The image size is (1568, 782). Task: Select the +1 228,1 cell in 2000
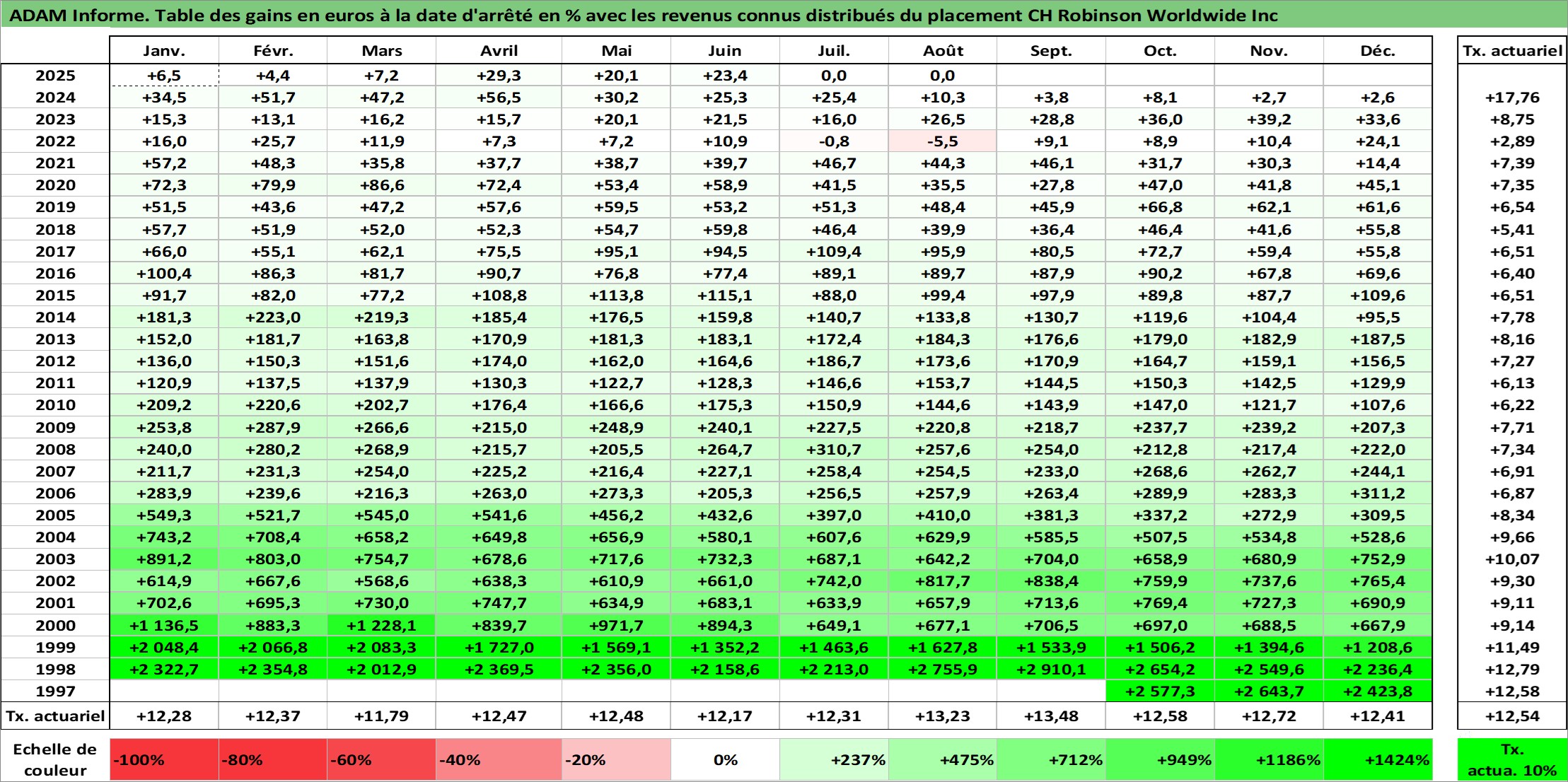pyautogui.click(x=381, y=626)
